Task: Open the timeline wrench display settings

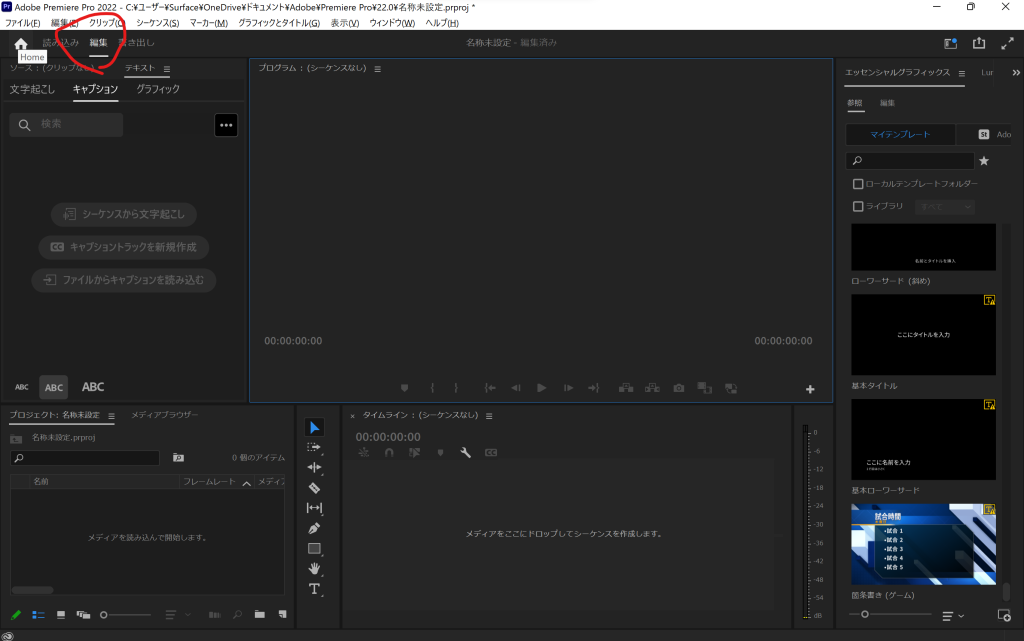Action: 465,453
